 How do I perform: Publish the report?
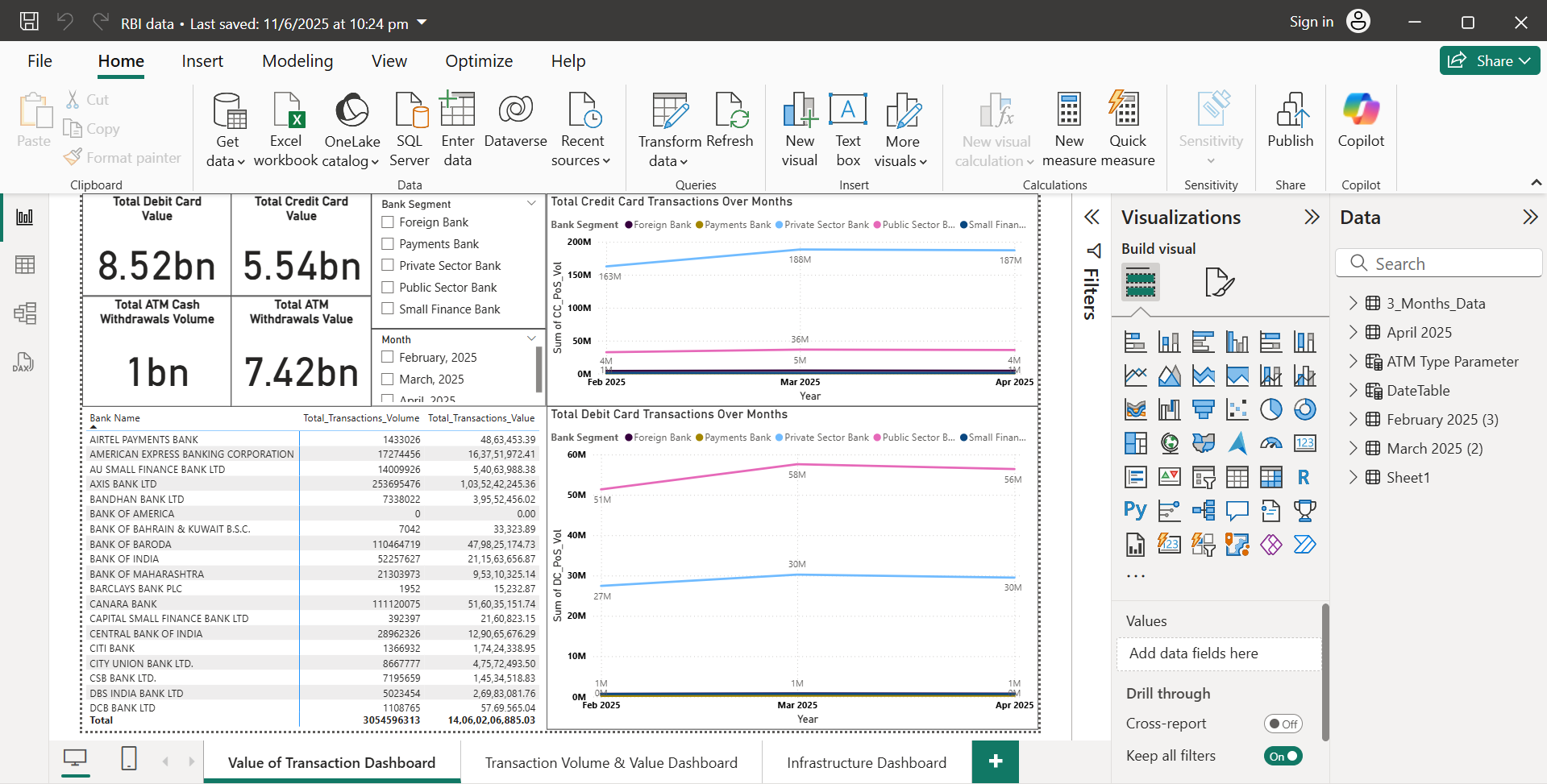[x=1290, y=121]
